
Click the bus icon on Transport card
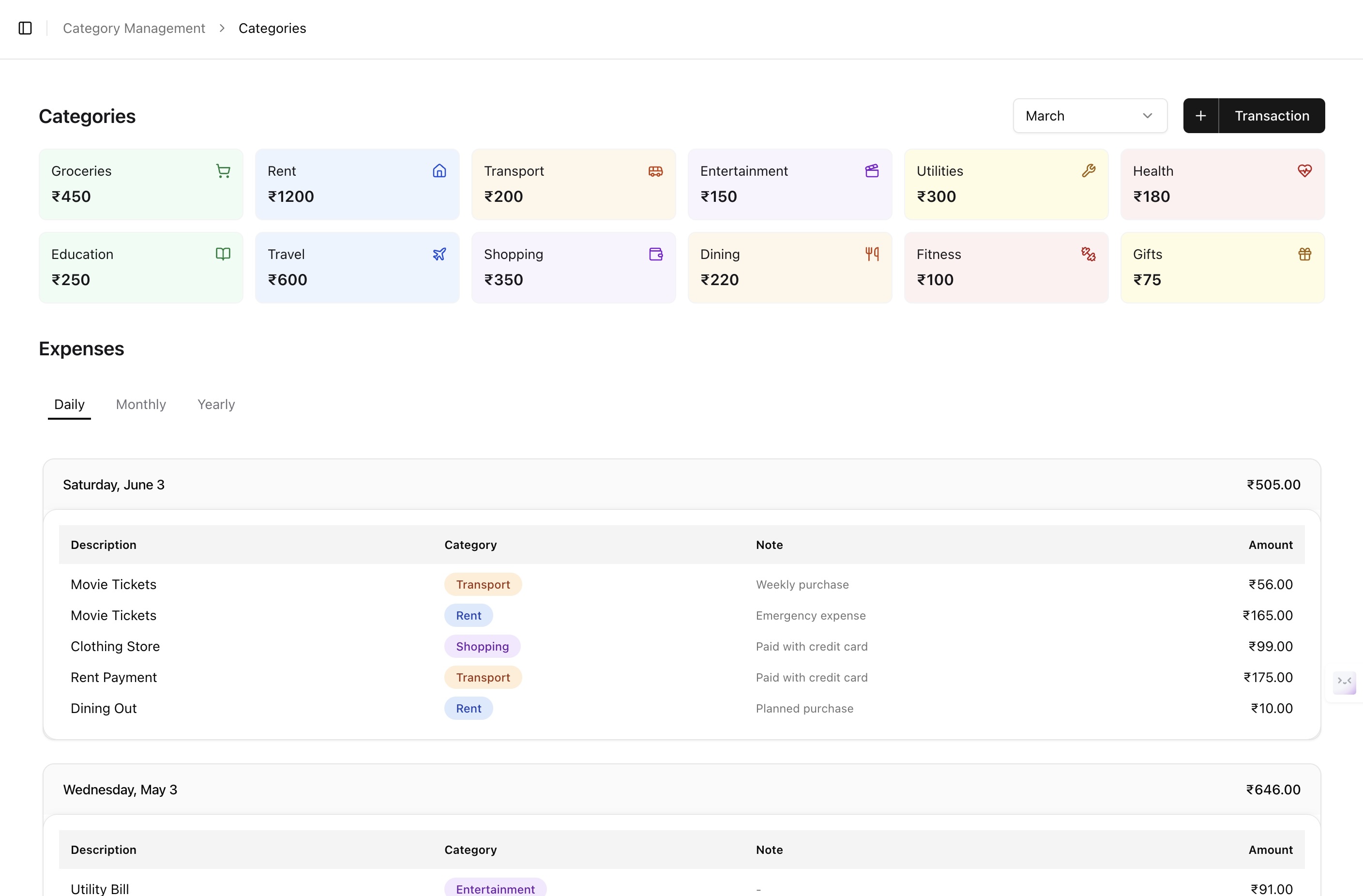point(655,171)
